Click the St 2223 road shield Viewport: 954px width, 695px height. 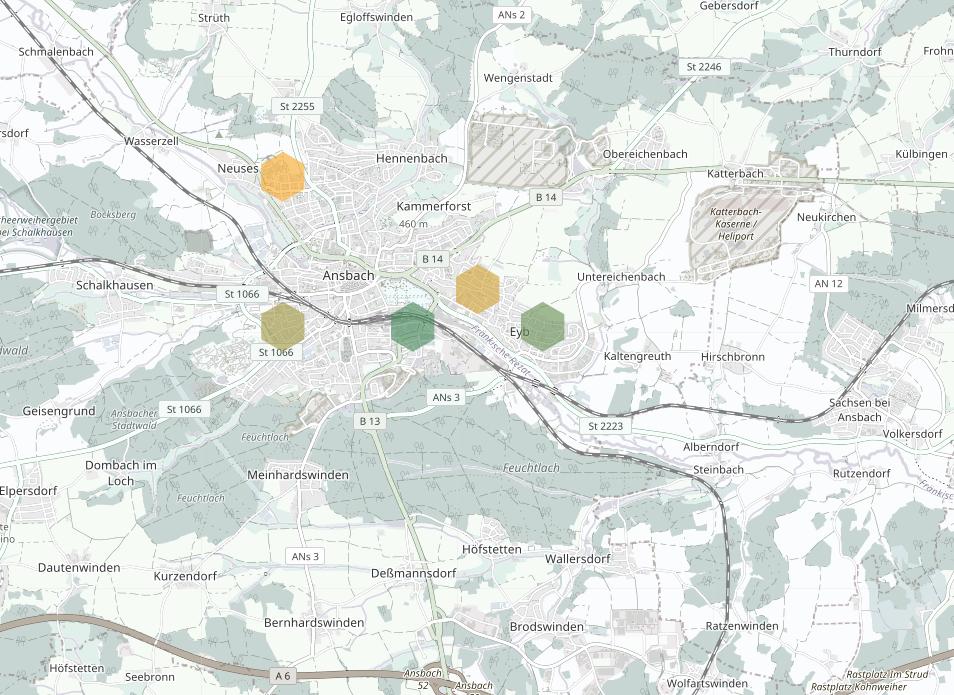(605, 426)
